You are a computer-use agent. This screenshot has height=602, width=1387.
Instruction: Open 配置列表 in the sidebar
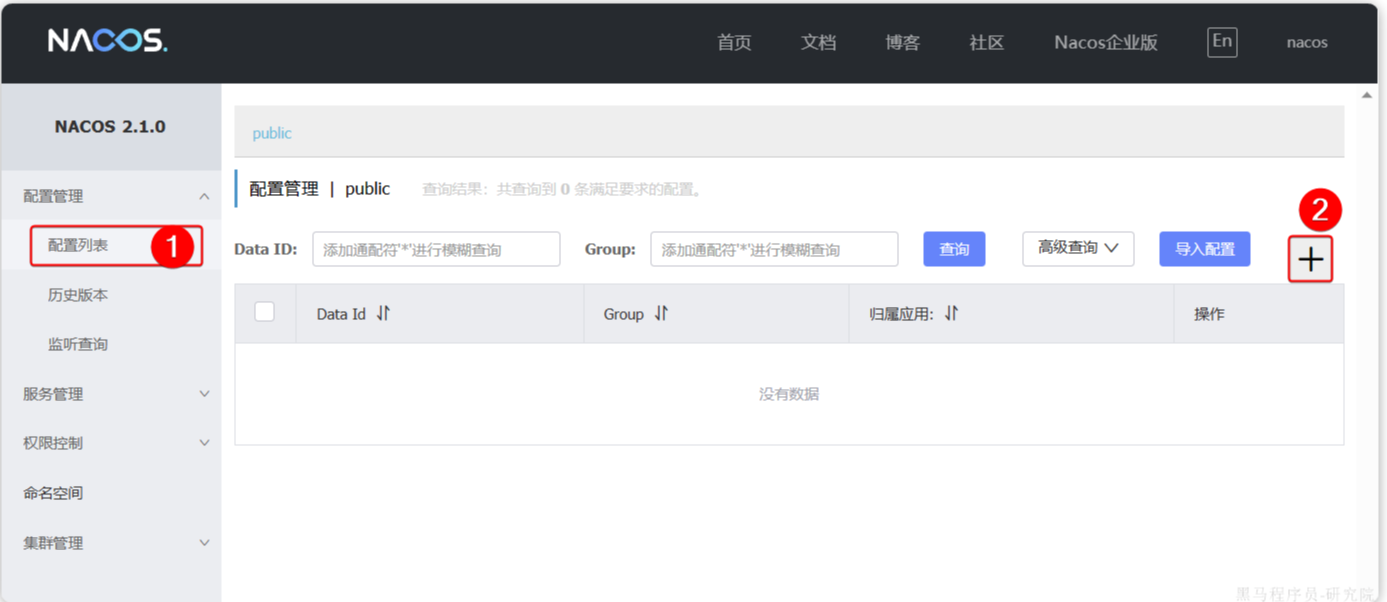[x=78, y=246]
